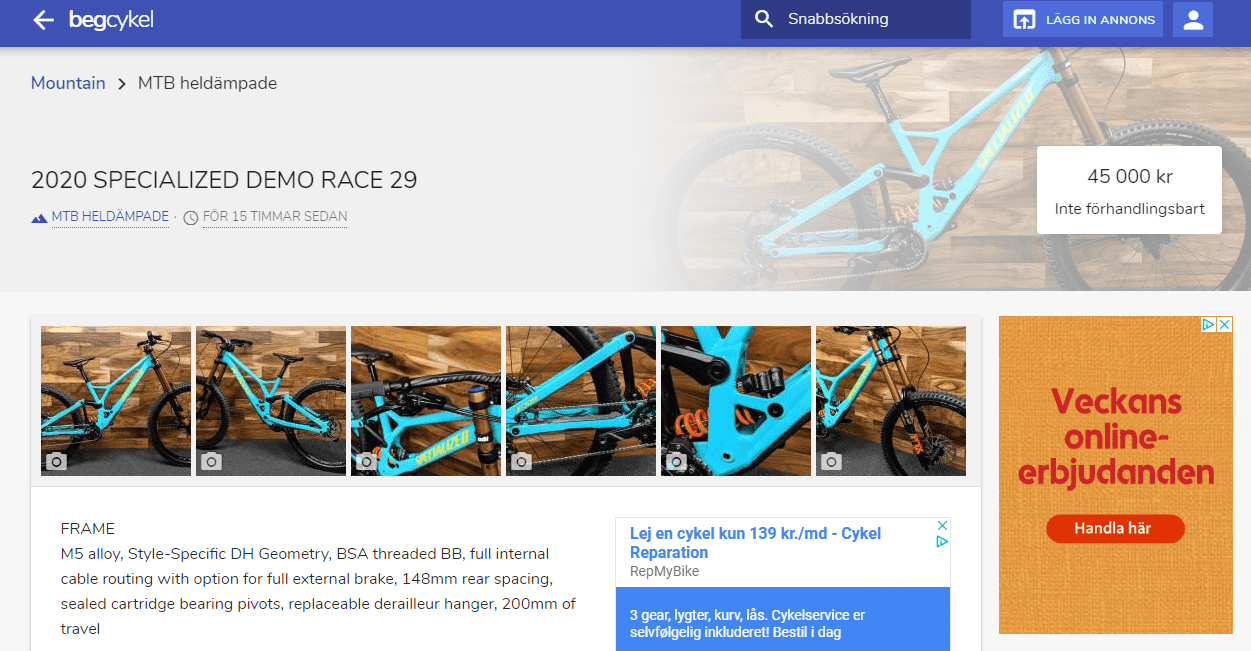Open the MTB heldämpade breadcrumb
The height and width of the screenshot is (651, 1251).
pyautogui.click(x=207, y=83)
